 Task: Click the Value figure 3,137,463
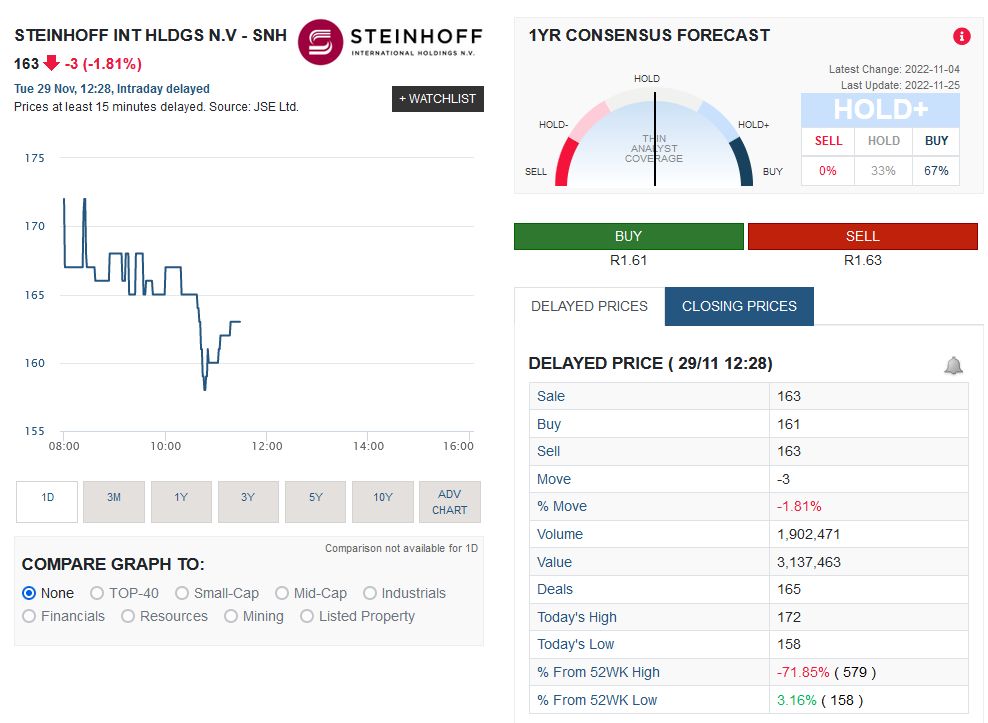809,562
